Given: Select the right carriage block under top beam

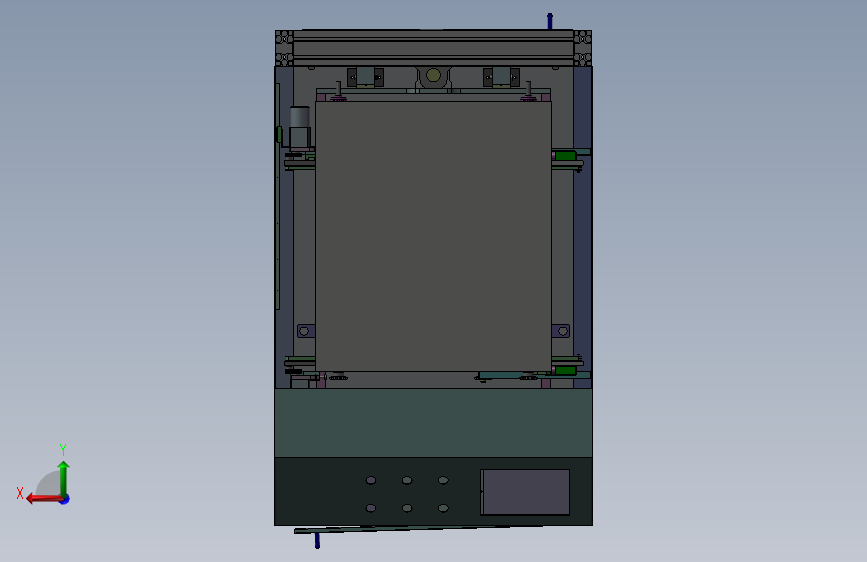Looking at the screenshot, I should pos(501,77).
